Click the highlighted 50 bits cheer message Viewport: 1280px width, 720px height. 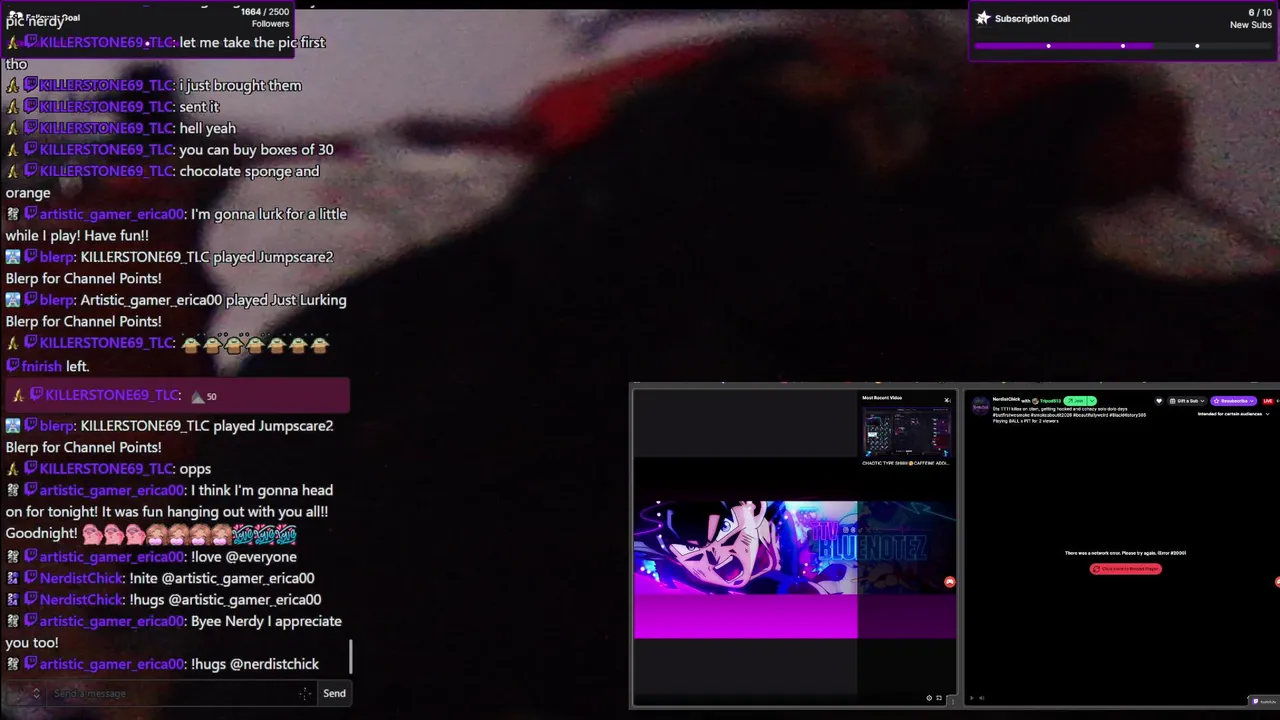tap(177, 395)
